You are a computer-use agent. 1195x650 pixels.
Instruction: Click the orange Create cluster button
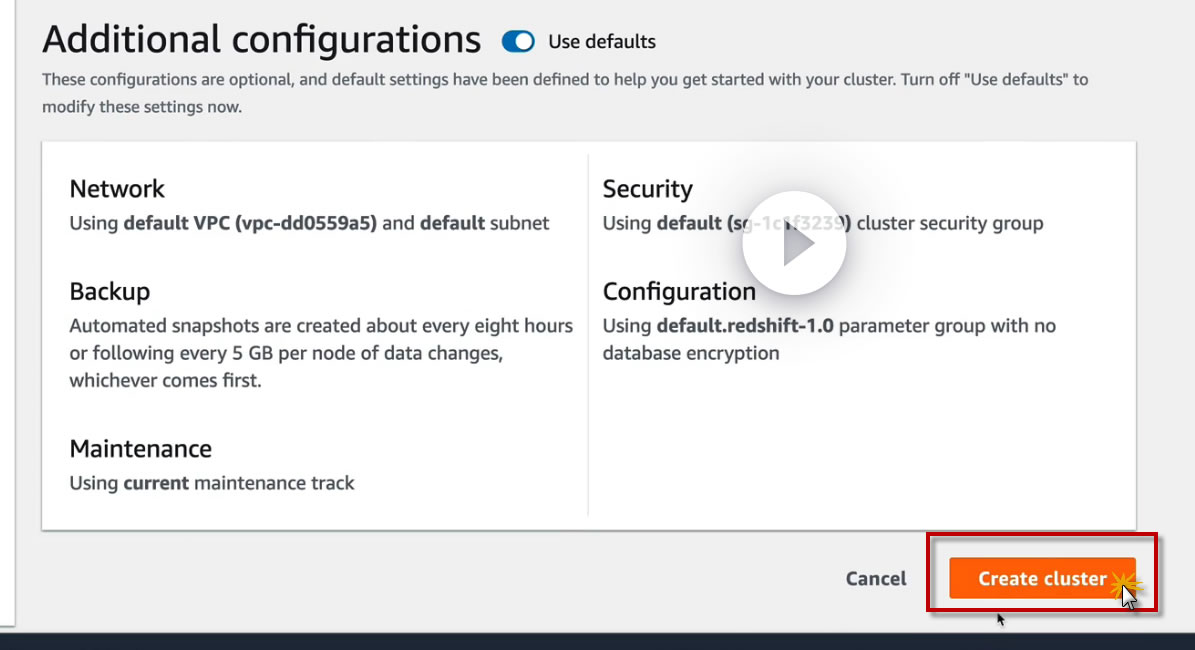pos(1041,579)
